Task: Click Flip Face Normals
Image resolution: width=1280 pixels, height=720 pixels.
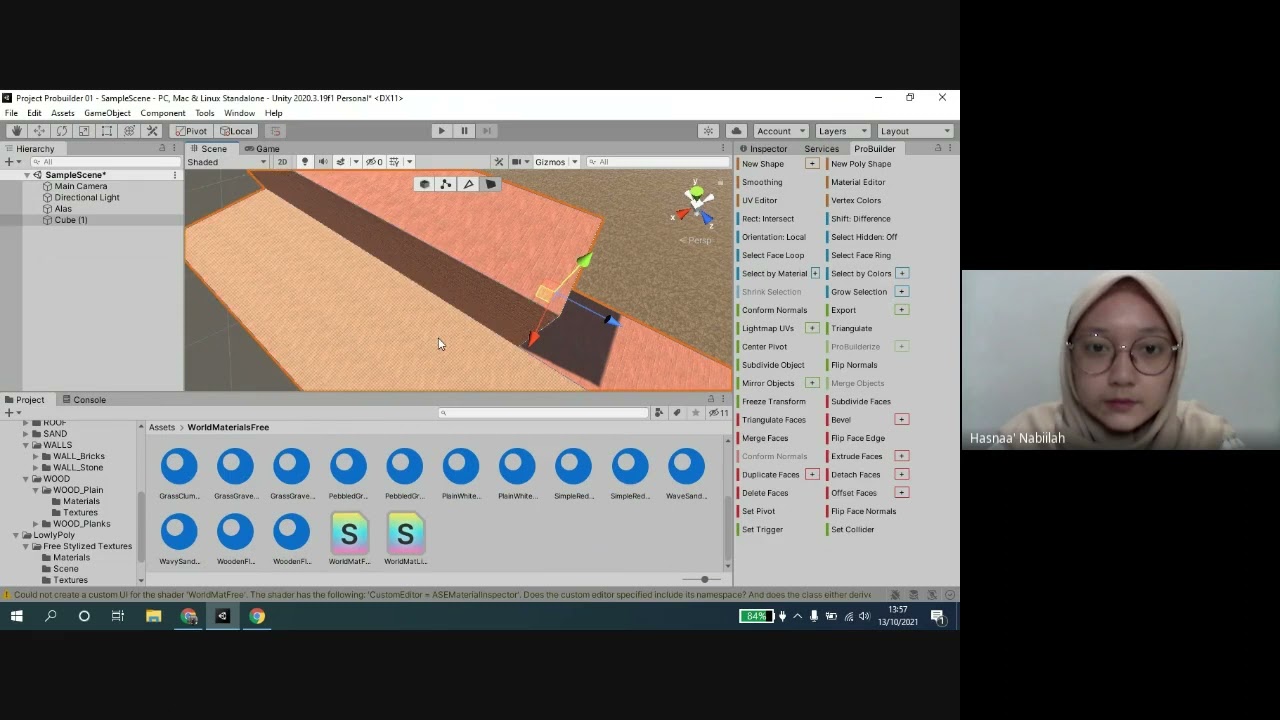Action: (x=864, y=511)
